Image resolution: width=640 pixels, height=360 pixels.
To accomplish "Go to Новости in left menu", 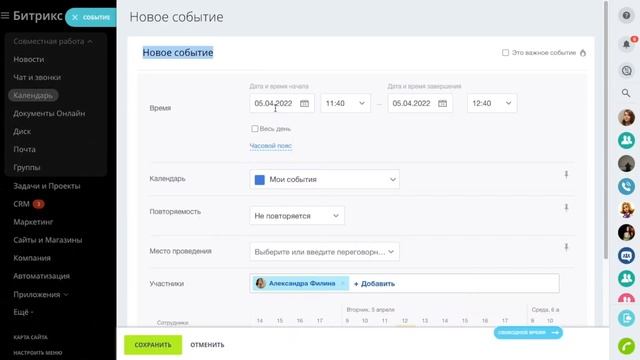I will pyautogui.click(x=29, y=60).
